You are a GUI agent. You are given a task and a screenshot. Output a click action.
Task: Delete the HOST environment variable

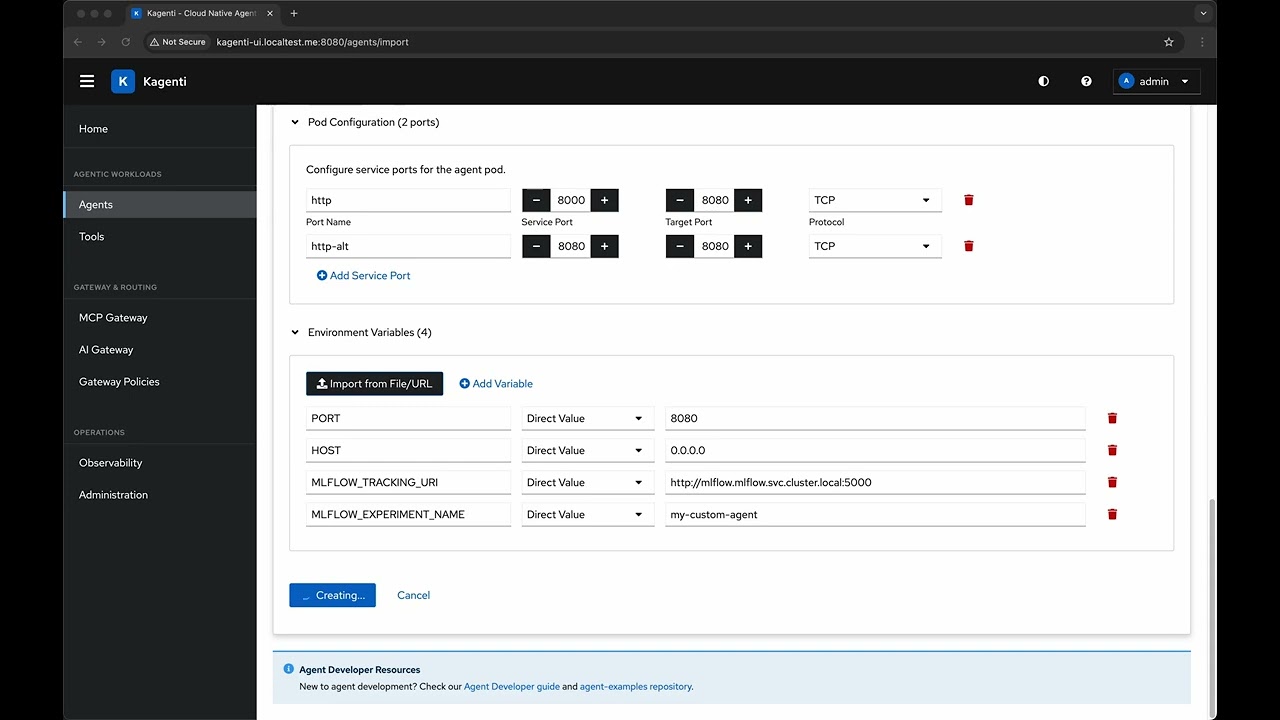(1112, 450)
